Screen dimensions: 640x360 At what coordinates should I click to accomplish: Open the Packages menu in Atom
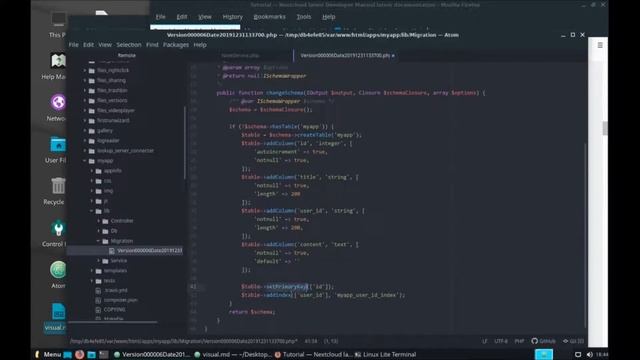tap(176, 45)
